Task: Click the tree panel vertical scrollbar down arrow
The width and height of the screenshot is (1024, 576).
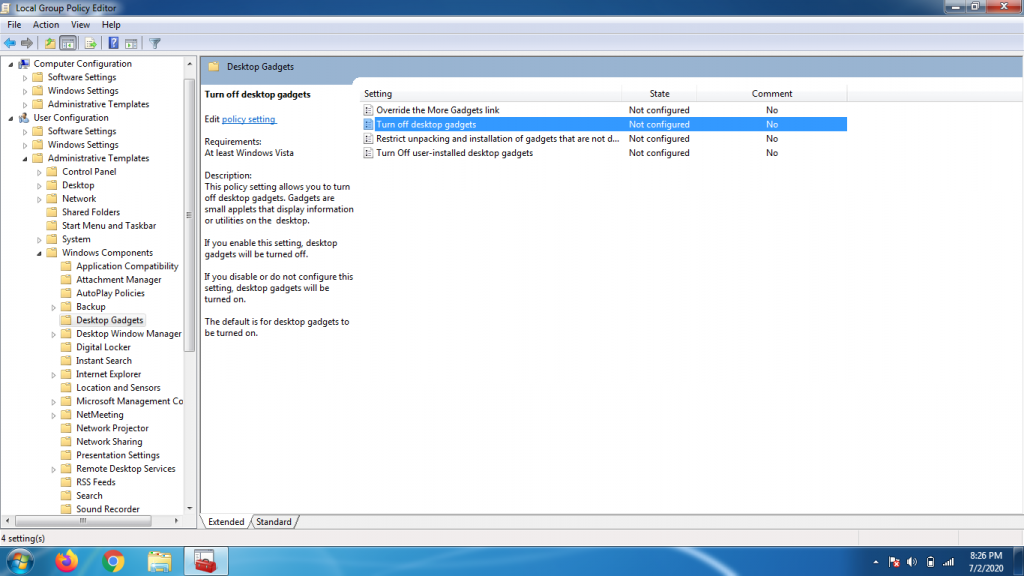Action: pos(190,509)
